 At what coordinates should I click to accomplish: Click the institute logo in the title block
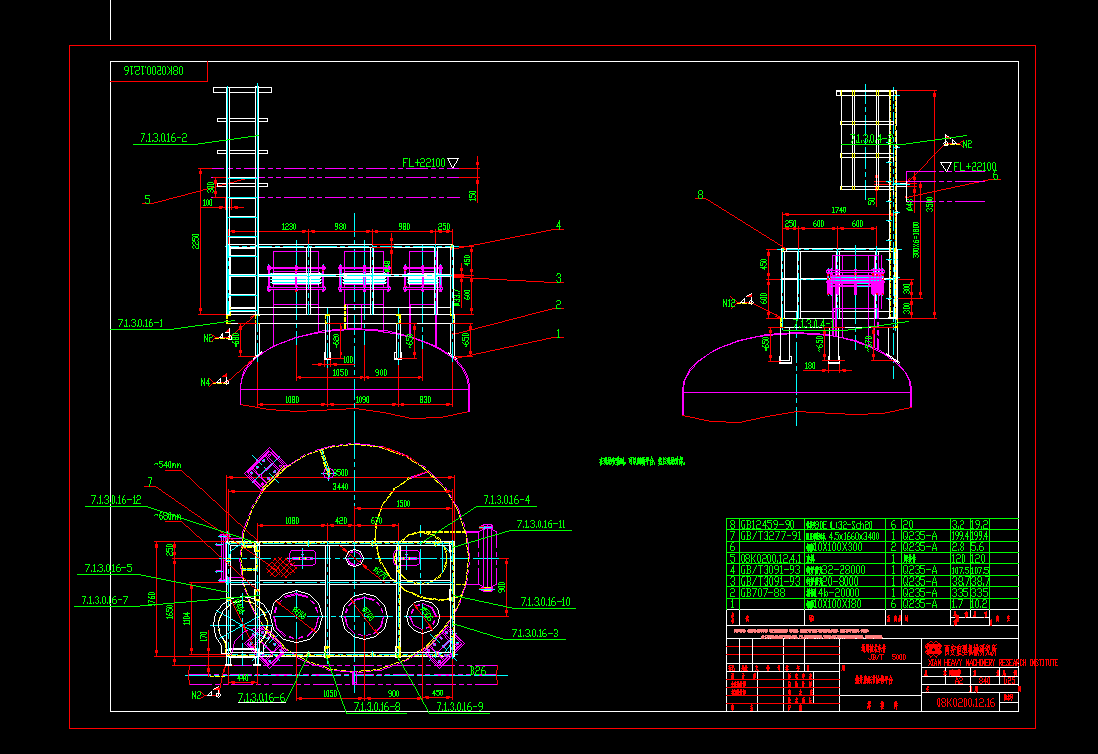coord(933,649)
